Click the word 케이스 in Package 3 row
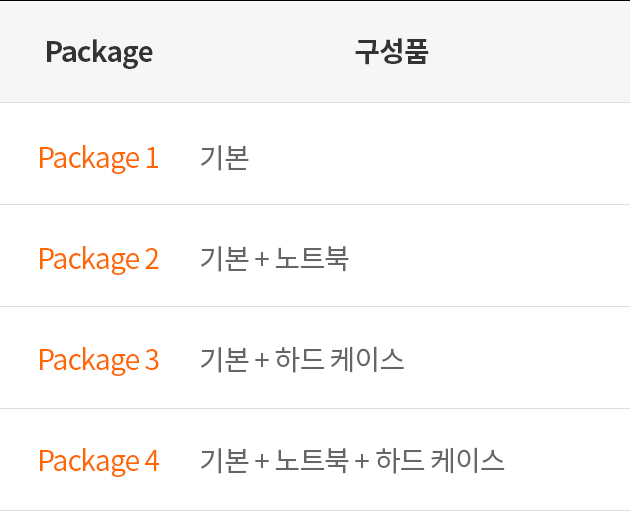Image resolution: width=630 pixels, height=511 pixels. tap(367, 359)
